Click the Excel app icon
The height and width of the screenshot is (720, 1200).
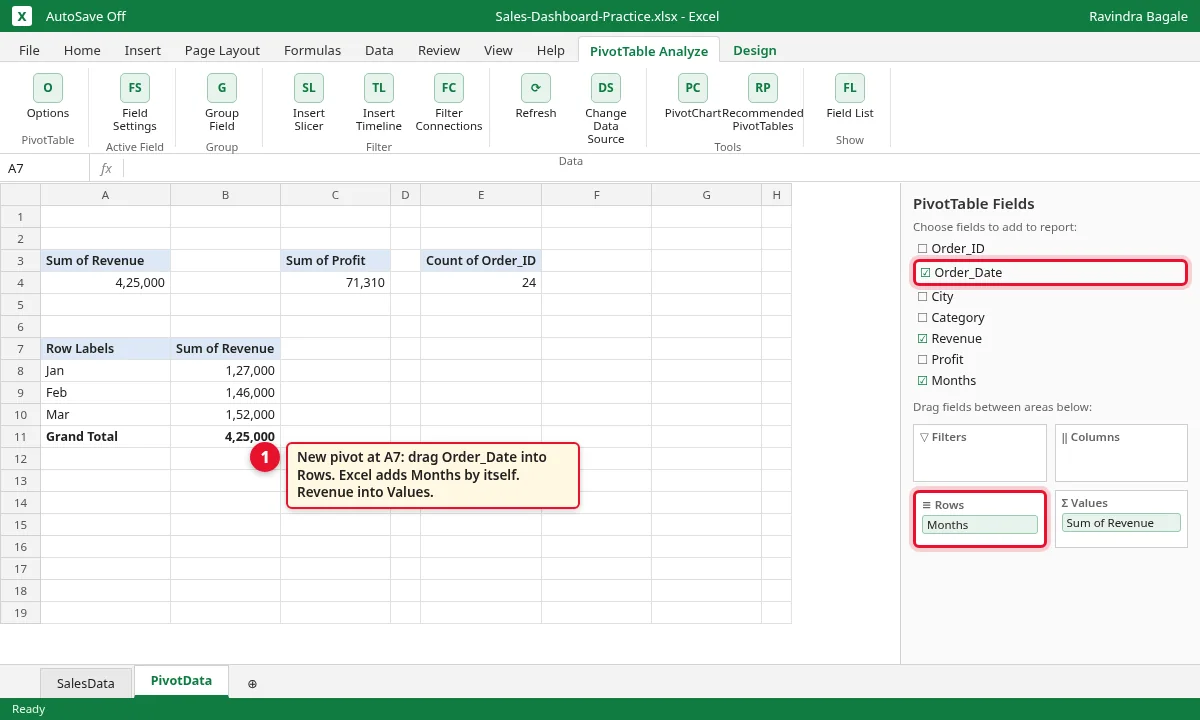[23, 16]
